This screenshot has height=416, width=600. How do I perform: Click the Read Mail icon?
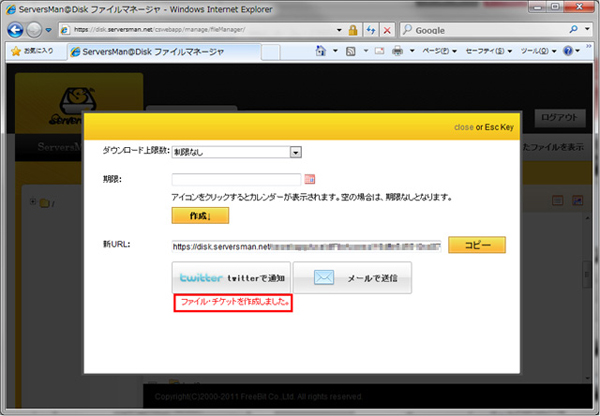tap(379, 51)
